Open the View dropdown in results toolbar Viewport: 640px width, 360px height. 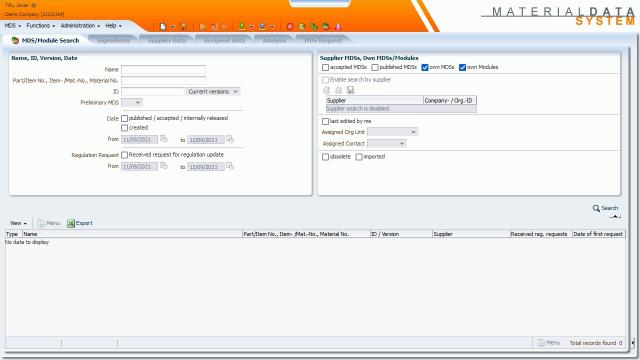(18, 223)
